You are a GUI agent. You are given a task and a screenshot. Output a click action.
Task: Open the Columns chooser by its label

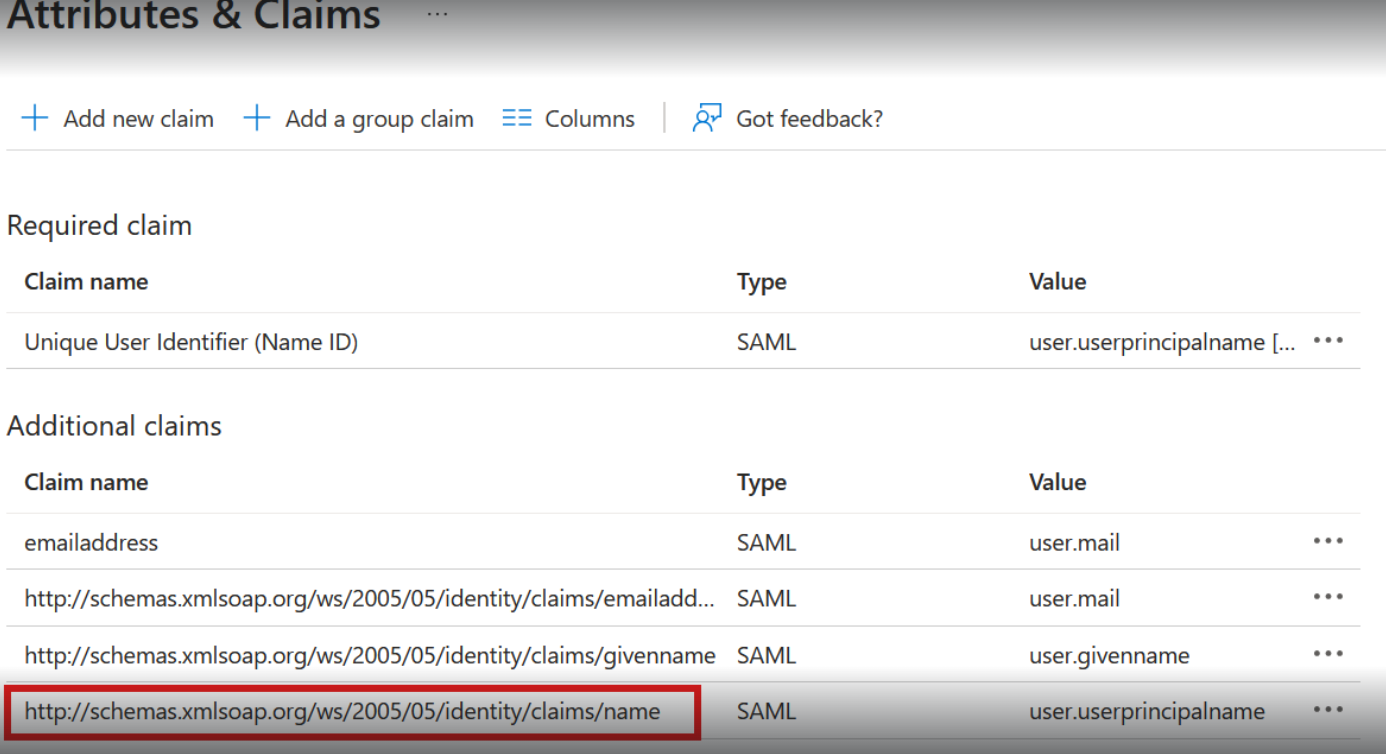click(589, 119)
